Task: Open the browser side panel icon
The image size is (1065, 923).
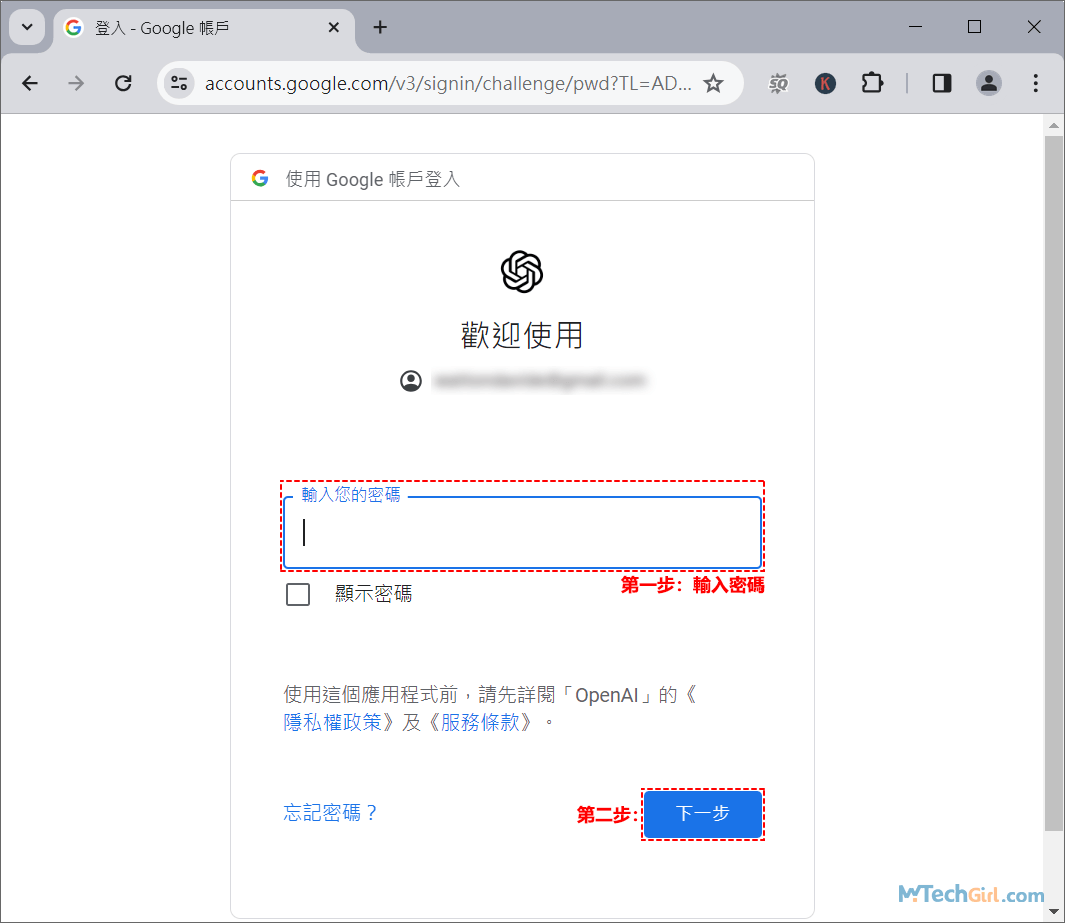Action: [x=940, y=83]
